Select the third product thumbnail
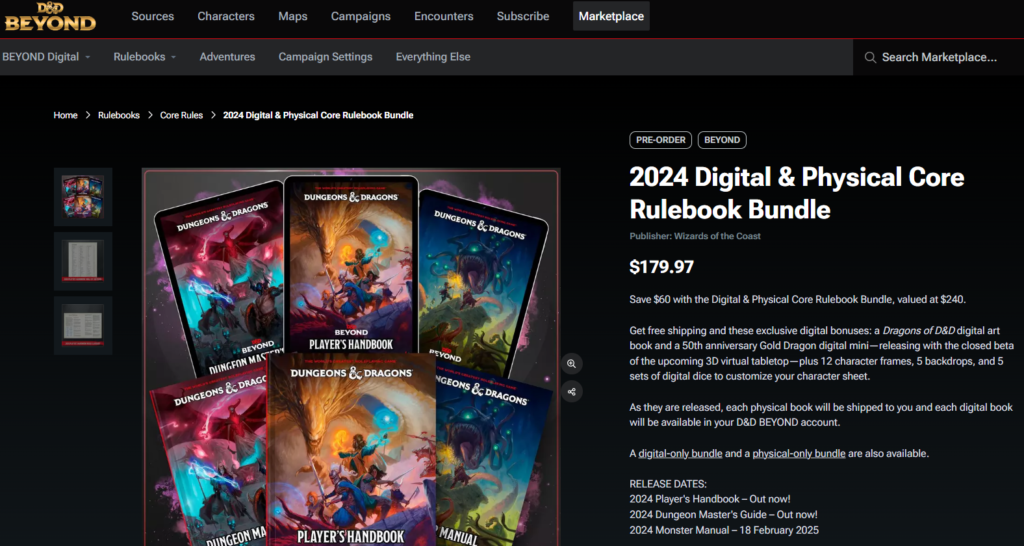 pyautogui.click(x=83, y=325)
